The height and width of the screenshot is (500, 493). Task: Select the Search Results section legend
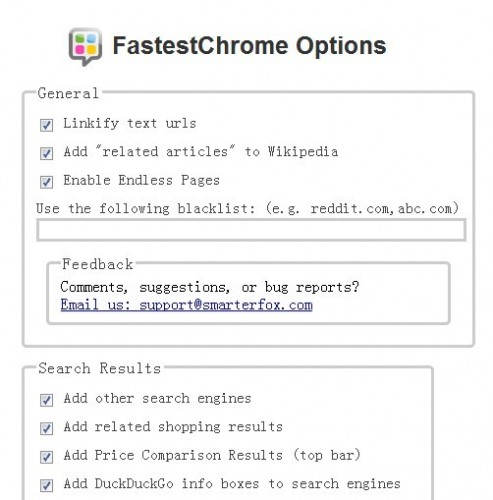(99, 368)
